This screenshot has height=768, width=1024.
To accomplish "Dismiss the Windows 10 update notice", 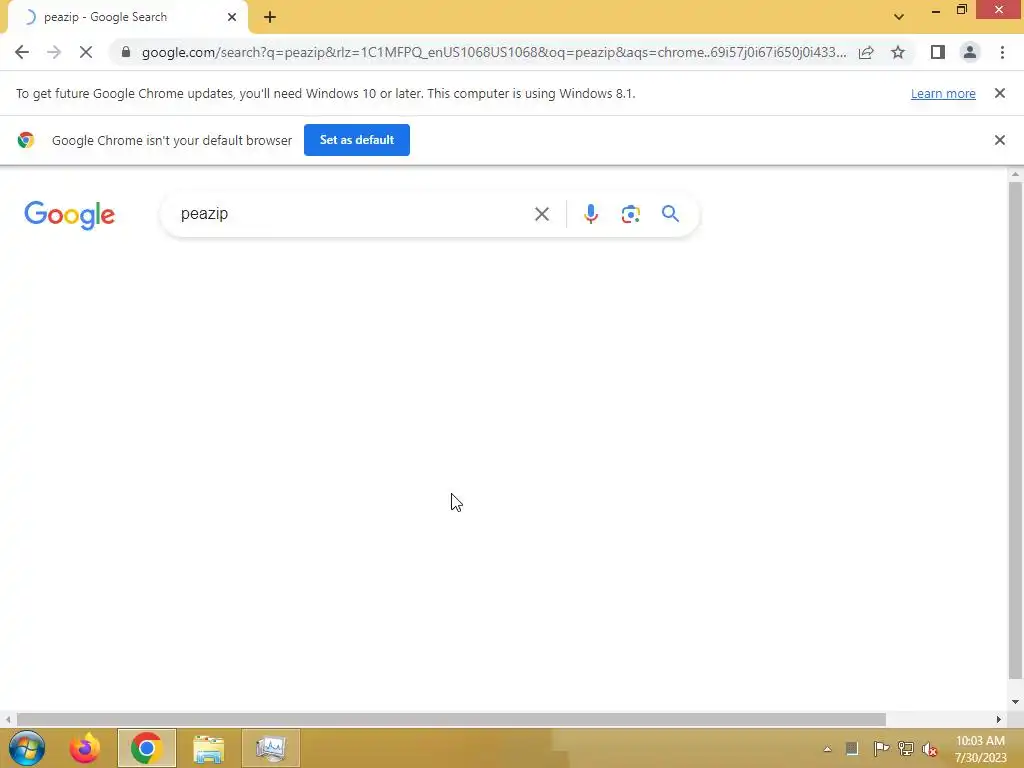I will pyautogui.click(x=999, y=93).
